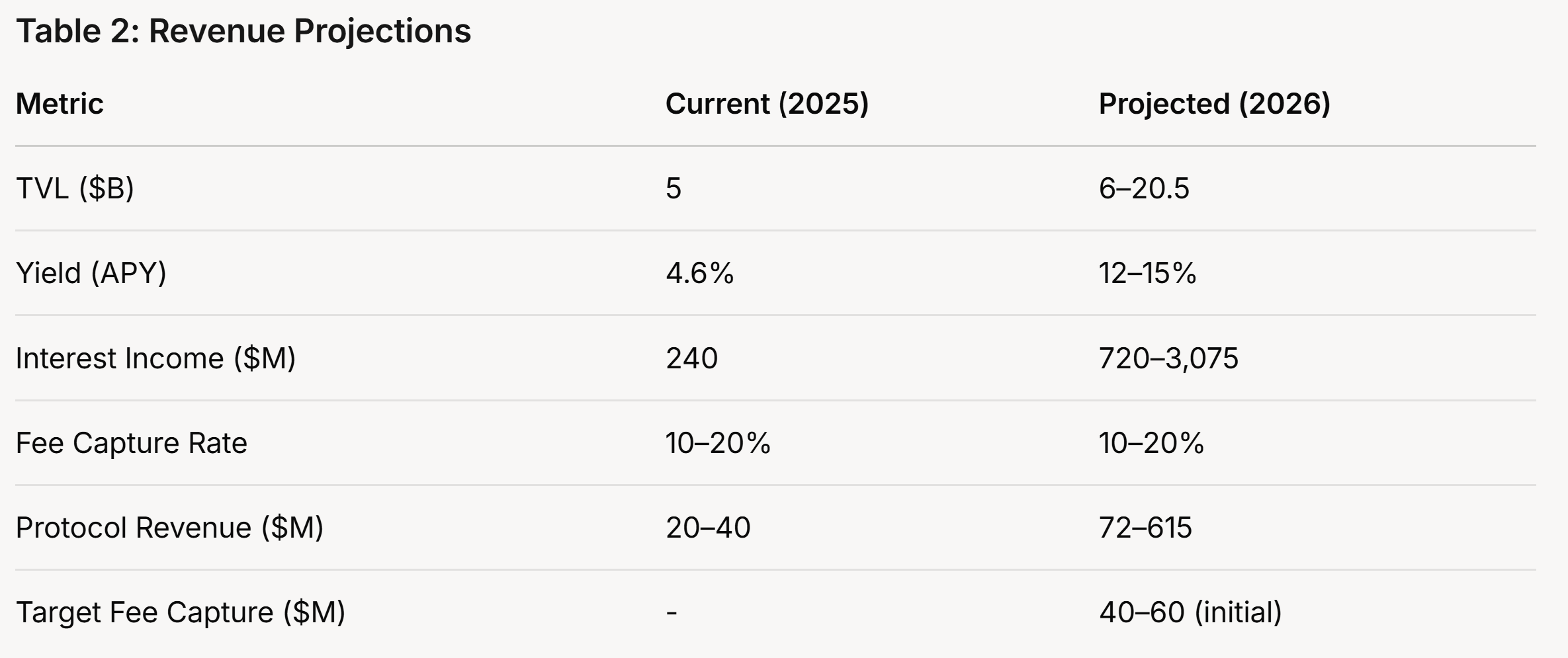Viewport: 1568px width, 658px height.
Task: Select the projected yield value 12–15%
Action: coord(1148,273)
